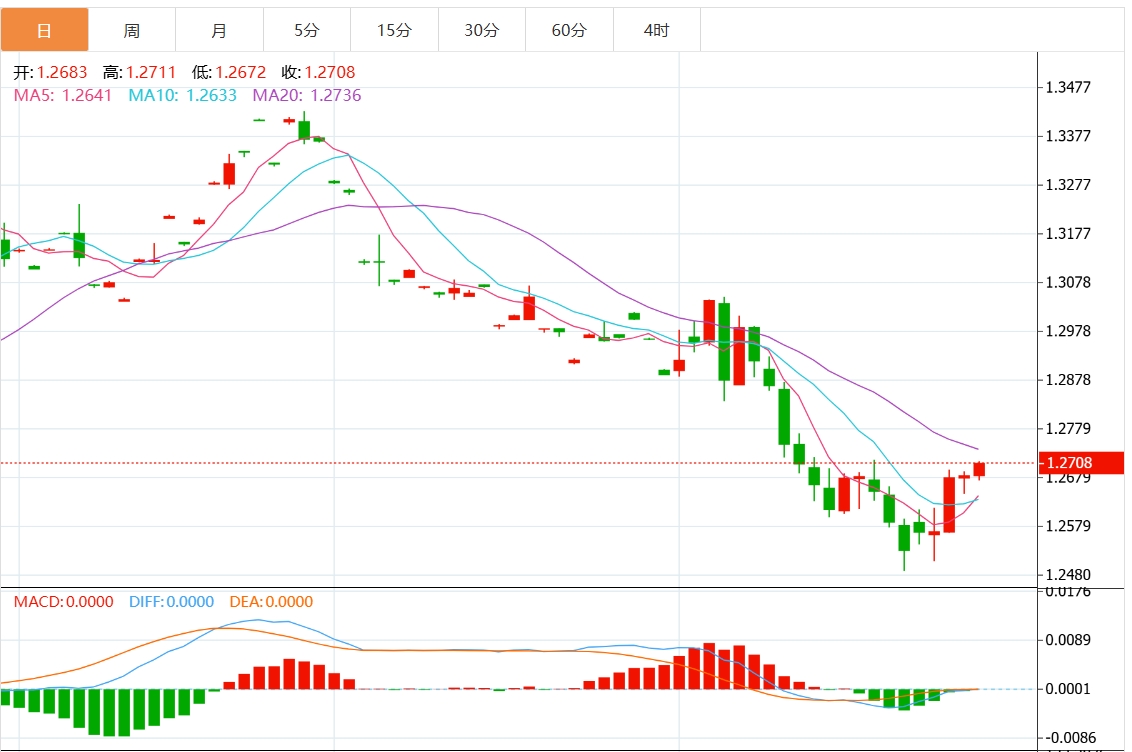Viewport: 1132px width, 752px height.
Task: Click the latest red candlestick at chart's right end
Action: point(979,469)
